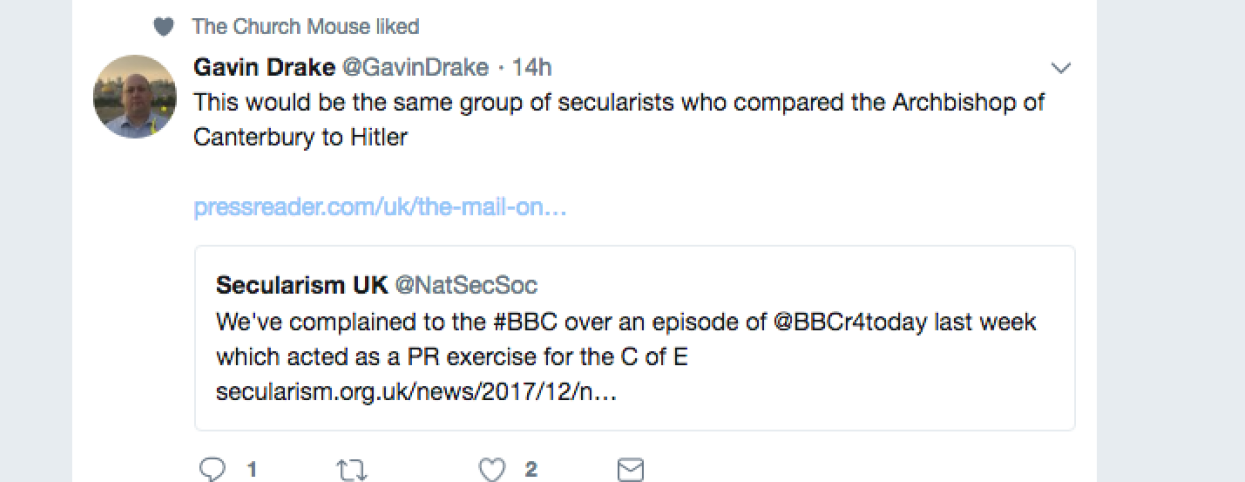
Task: Click the reply count of 1
Action: pyautogui.click(x=252, y=469)
